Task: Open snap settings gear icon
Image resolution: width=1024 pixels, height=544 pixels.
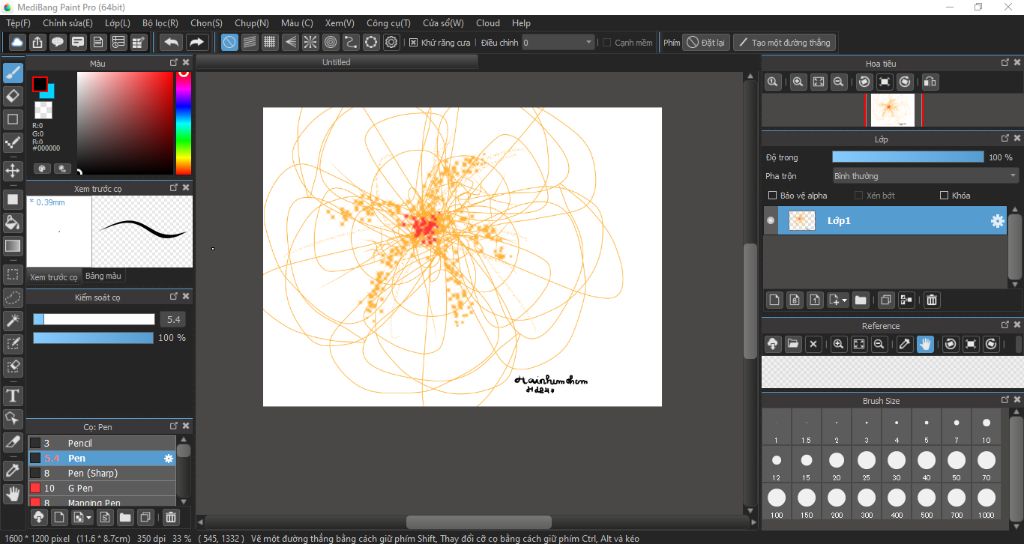Action: pos(391,42)
